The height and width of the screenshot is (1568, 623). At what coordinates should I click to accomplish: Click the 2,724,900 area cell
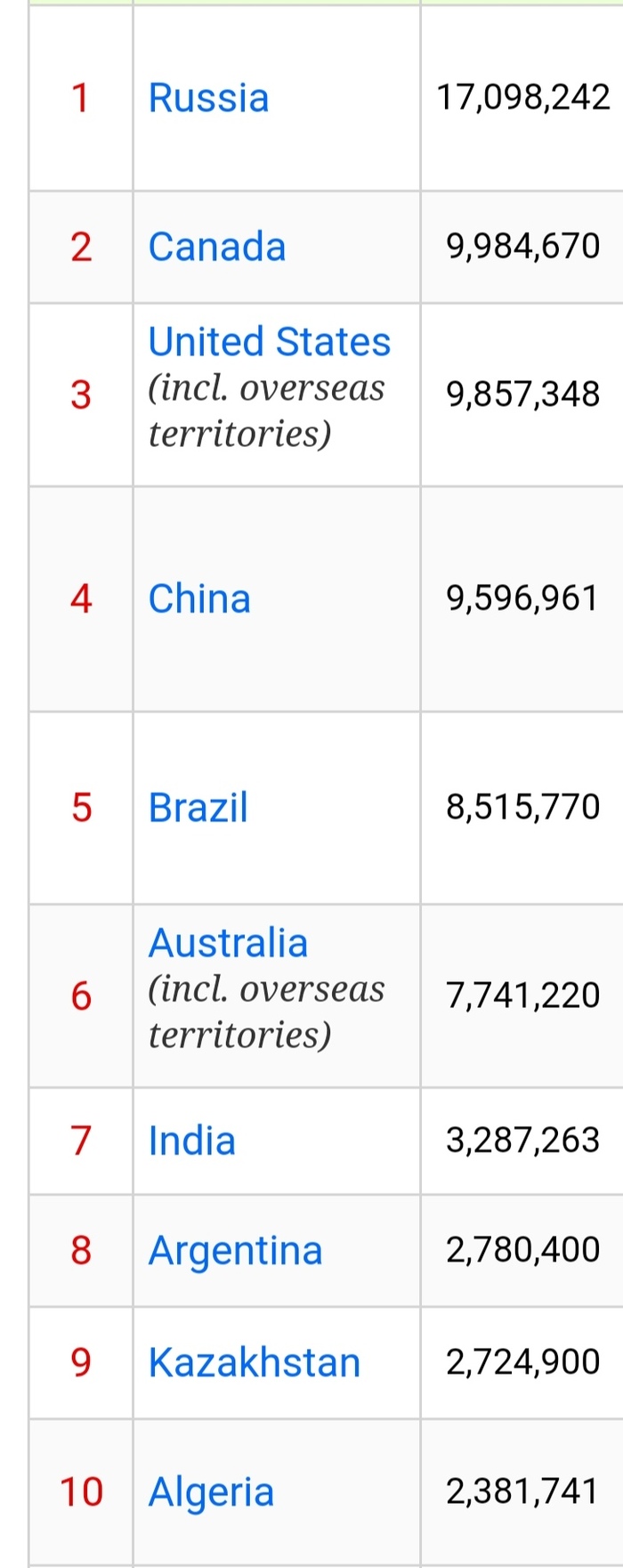(x=523, y=1362)
